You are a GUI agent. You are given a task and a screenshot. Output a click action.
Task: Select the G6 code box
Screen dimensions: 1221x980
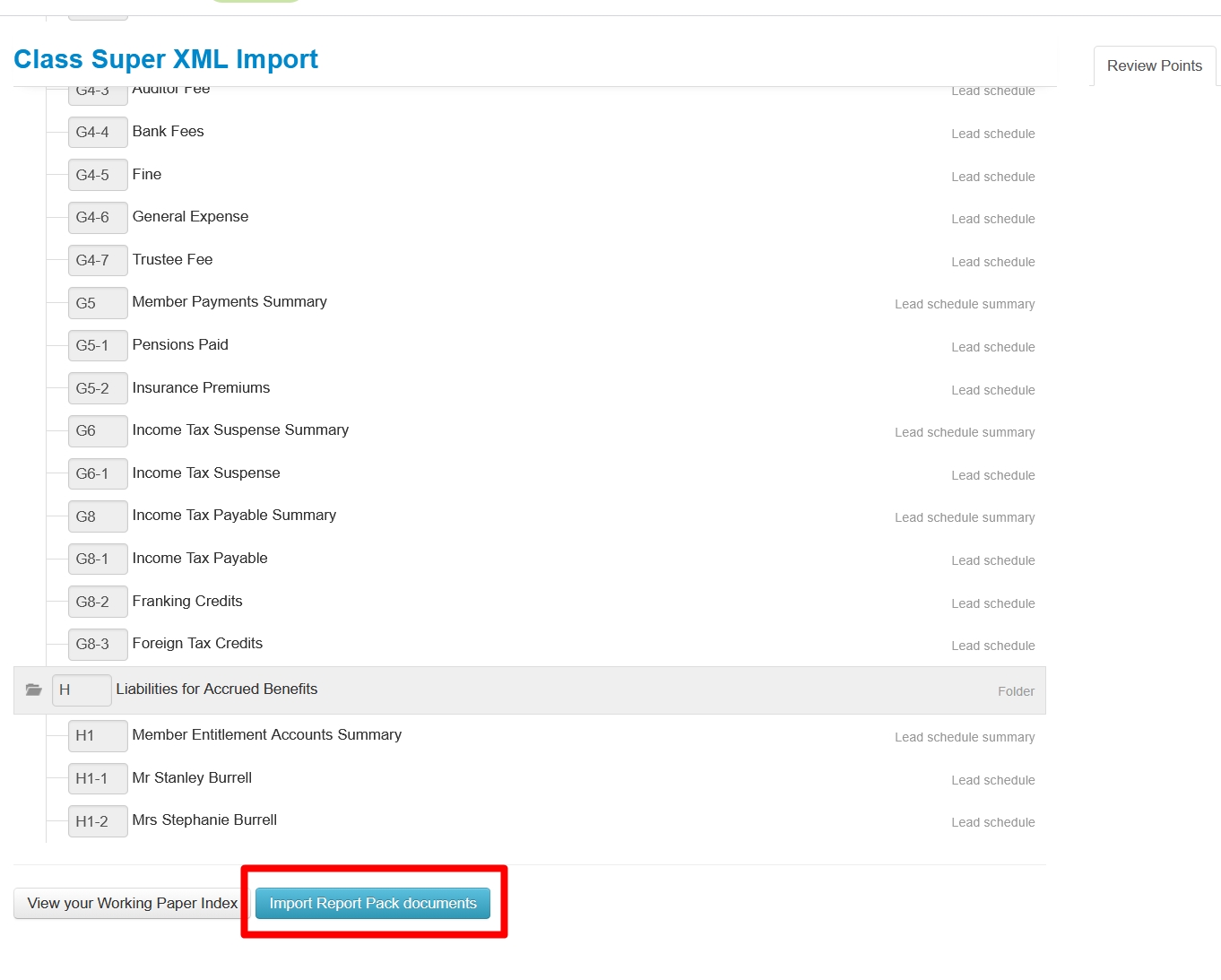(x=98, y=430)
